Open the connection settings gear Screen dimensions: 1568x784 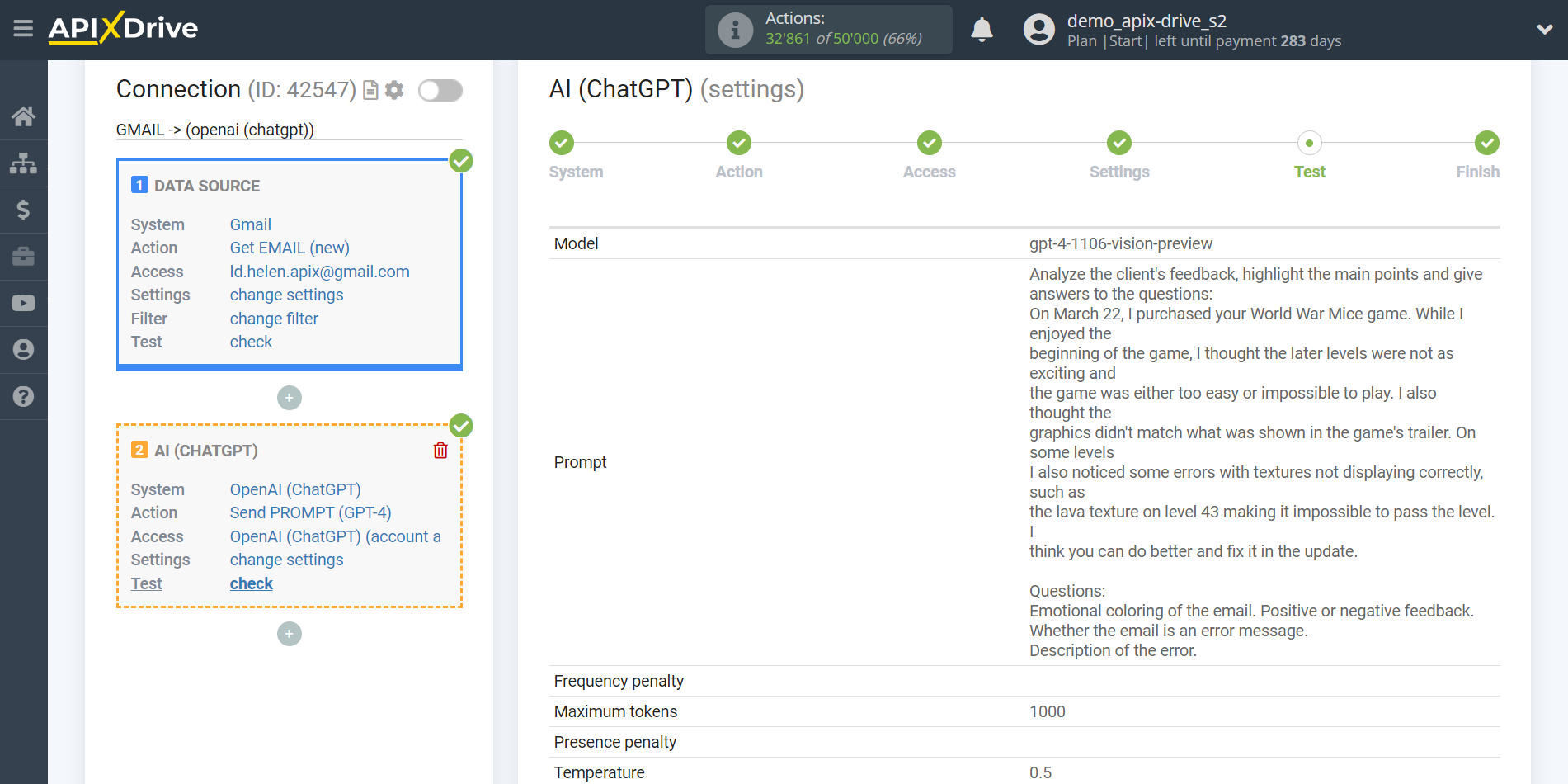click(x=394, y=90)
